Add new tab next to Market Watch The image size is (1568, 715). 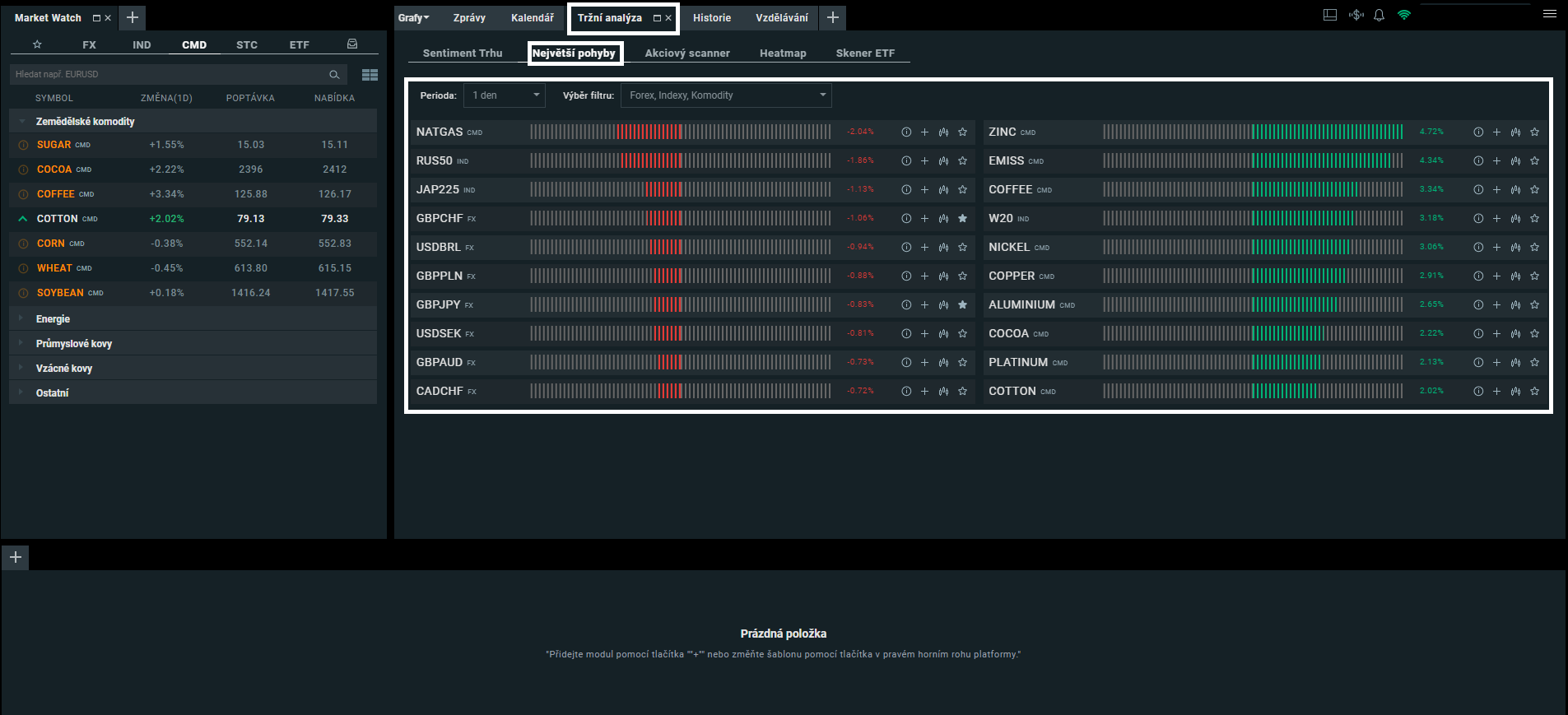132,17
